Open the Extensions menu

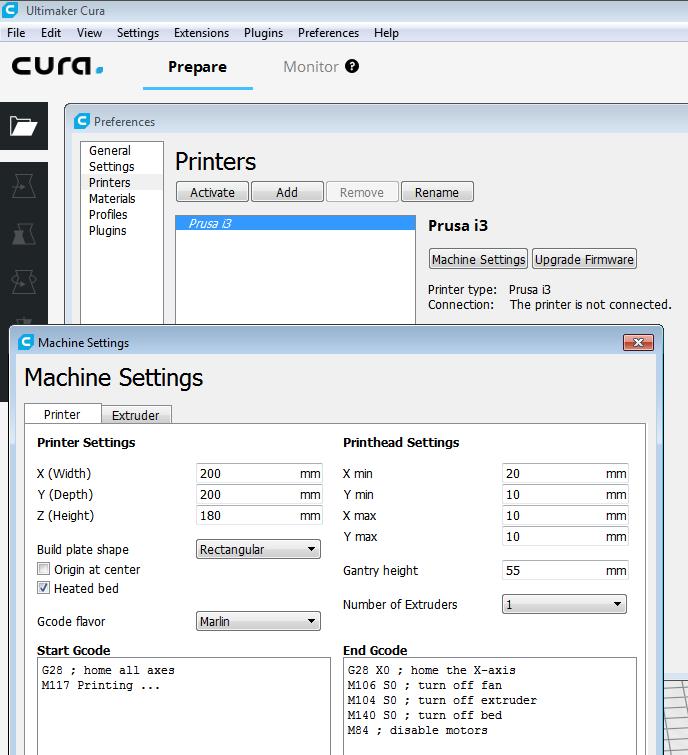click(x=201, y=33)
